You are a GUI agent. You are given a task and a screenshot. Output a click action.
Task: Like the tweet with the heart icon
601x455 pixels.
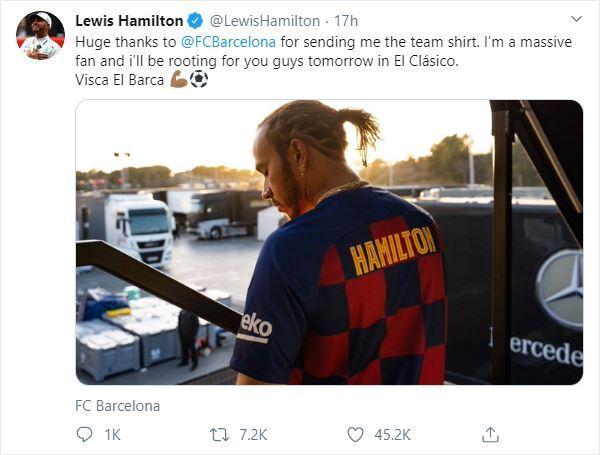coord(355,435)
